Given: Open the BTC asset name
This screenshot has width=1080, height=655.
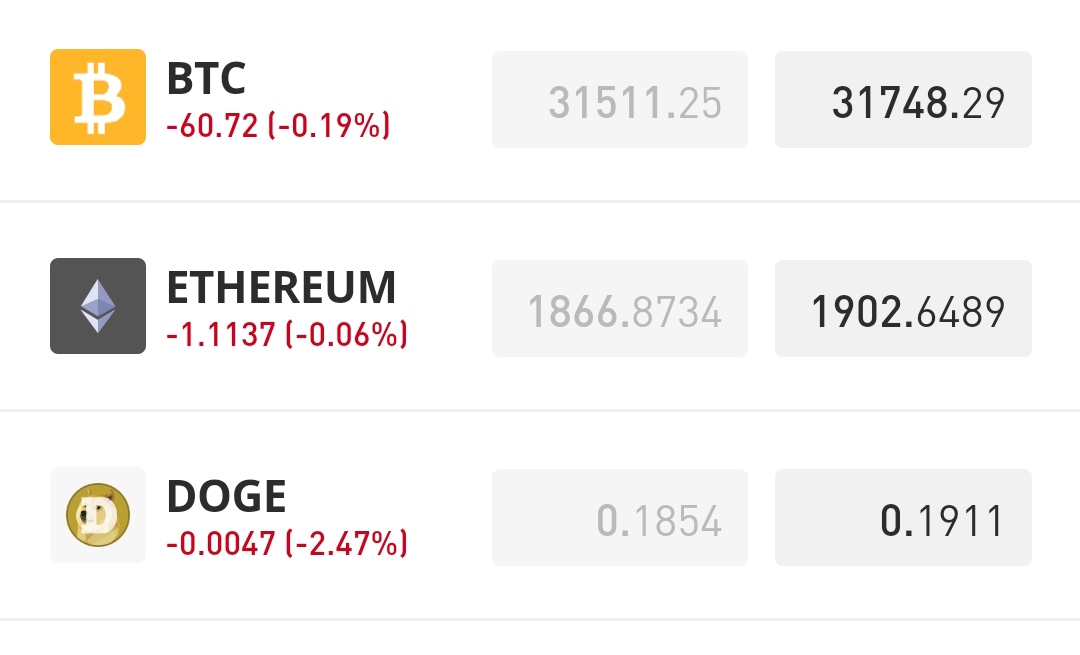Looking at the screenshot, I should (206, 78).
